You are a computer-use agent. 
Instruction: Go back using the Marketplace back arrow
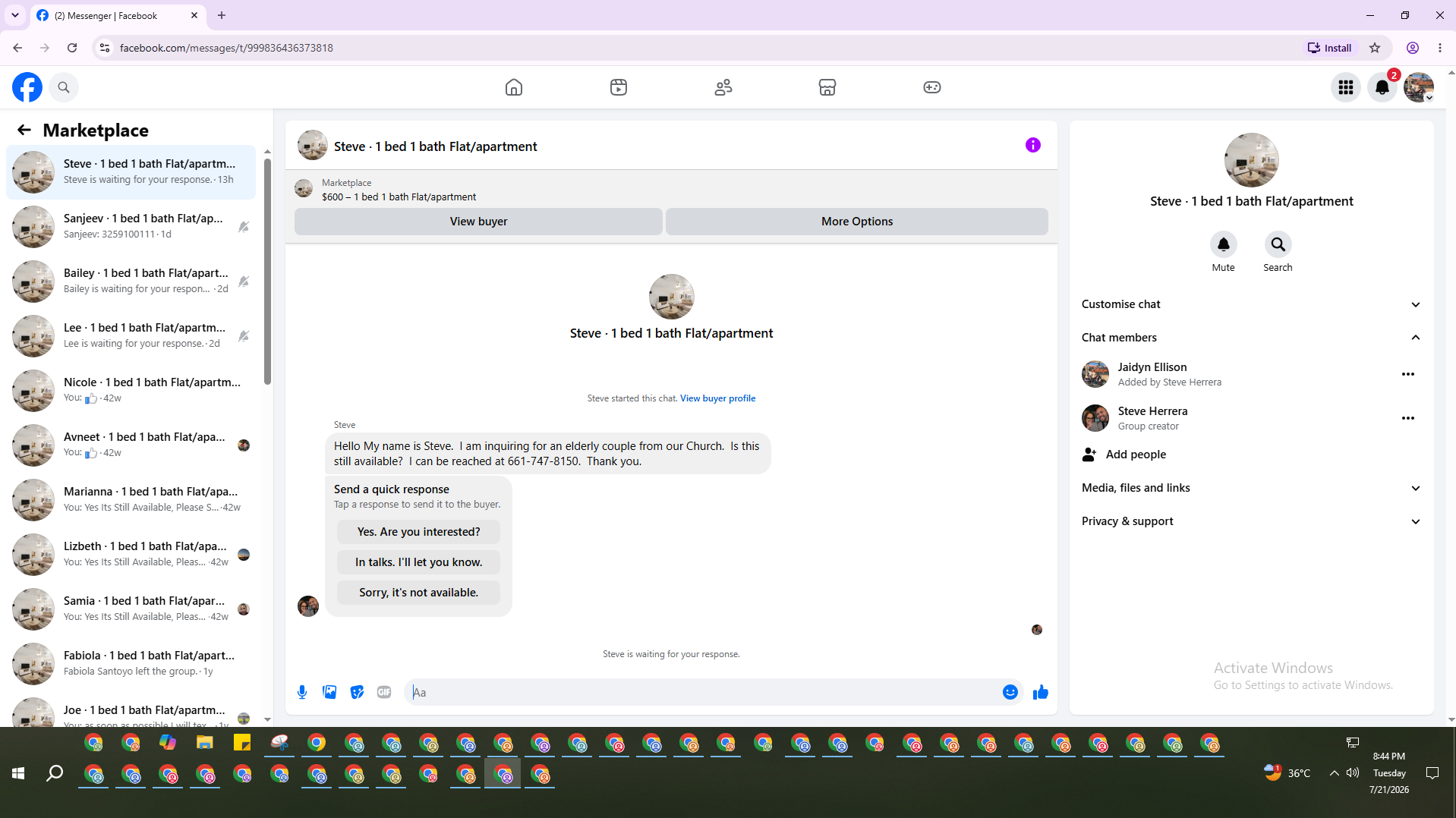24,130
